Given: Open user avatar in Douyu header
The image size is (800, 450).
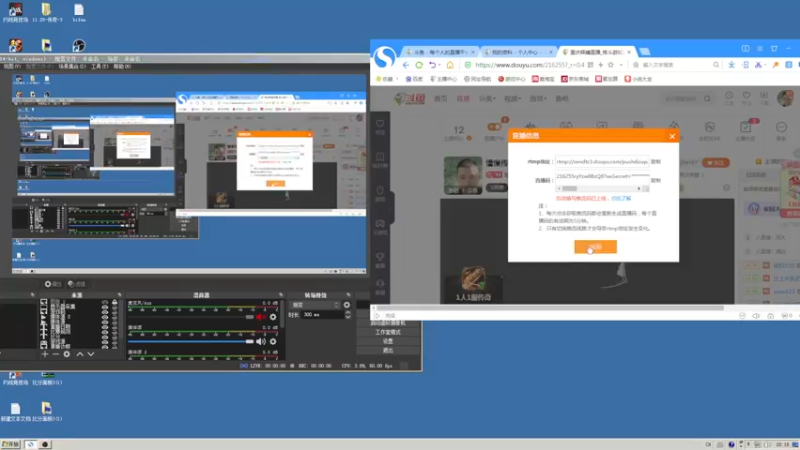Looking at the screenshot, I should coord(785,98).
